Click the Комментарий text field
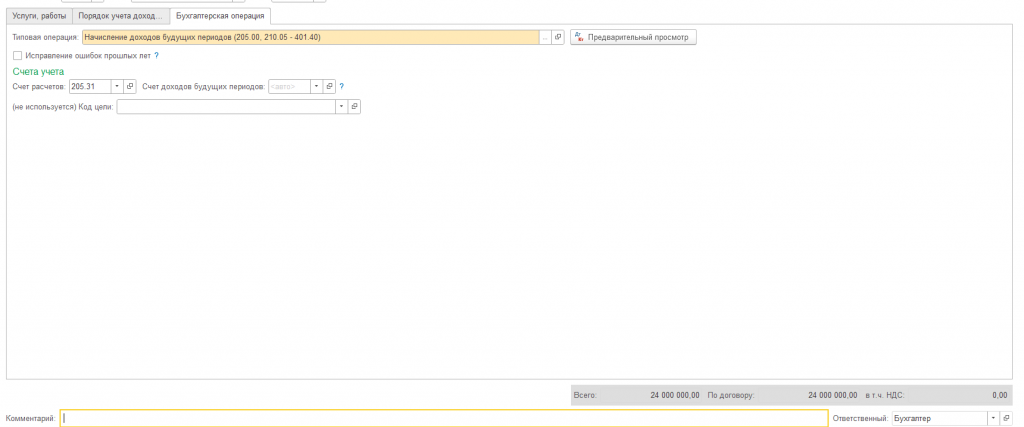This screenshot has width=1024, height=427. click(x=444, y=419)
